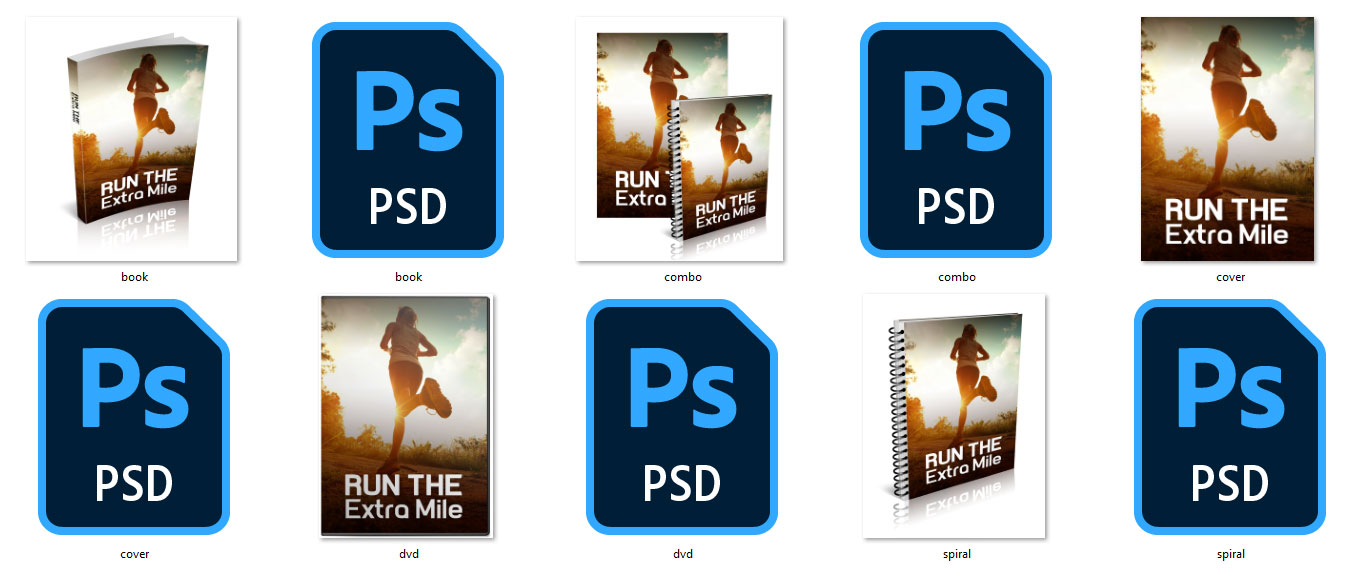Click the 'cover' filename under the cover image thumbnail
1359x582 pixels.
(x=1230, y=277)
